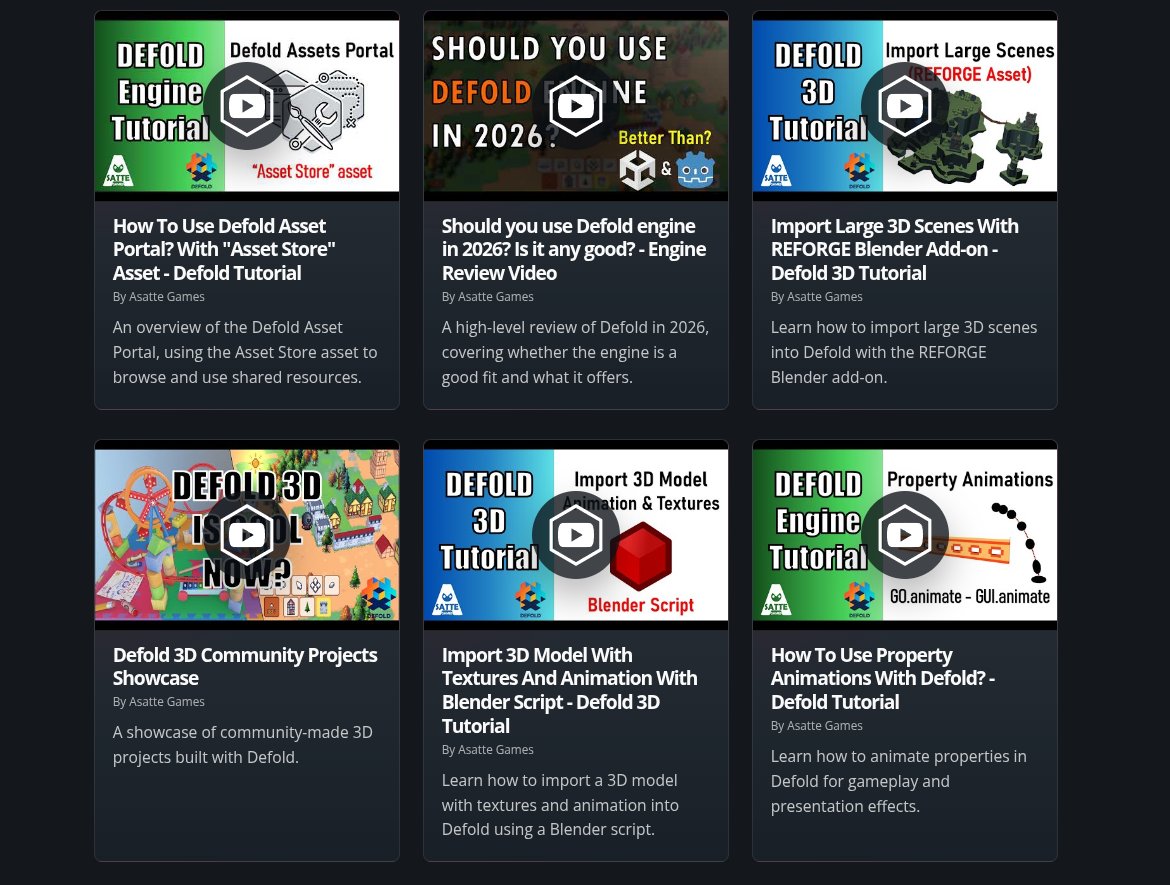Play the Import Large Scenes REFORGE video
Viewport: 1170px width, 885px height.
pos(904,106)
